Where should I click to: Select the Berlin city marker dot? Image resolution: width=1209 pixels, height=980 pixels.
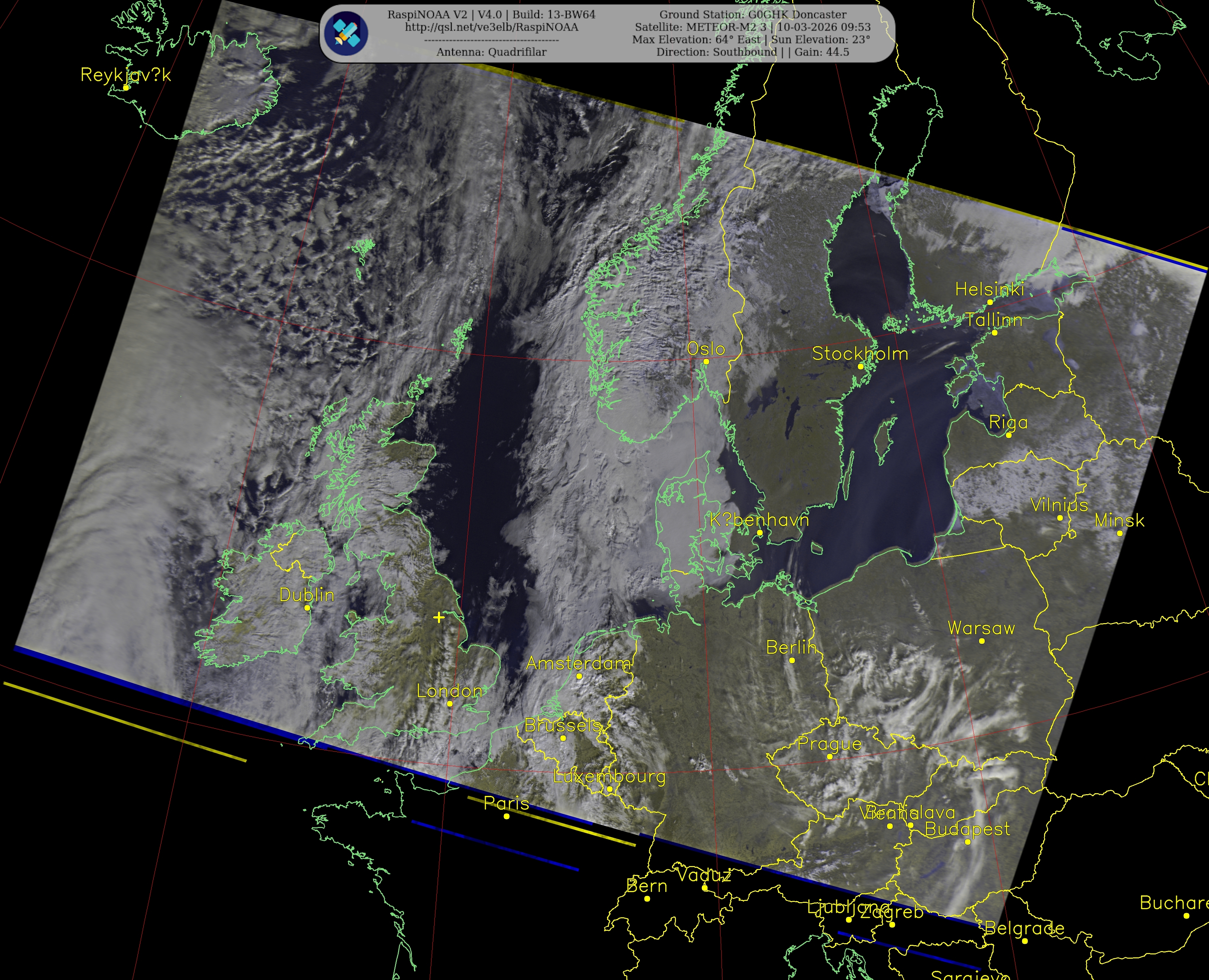pyautogui.click(x=792, y=661)
